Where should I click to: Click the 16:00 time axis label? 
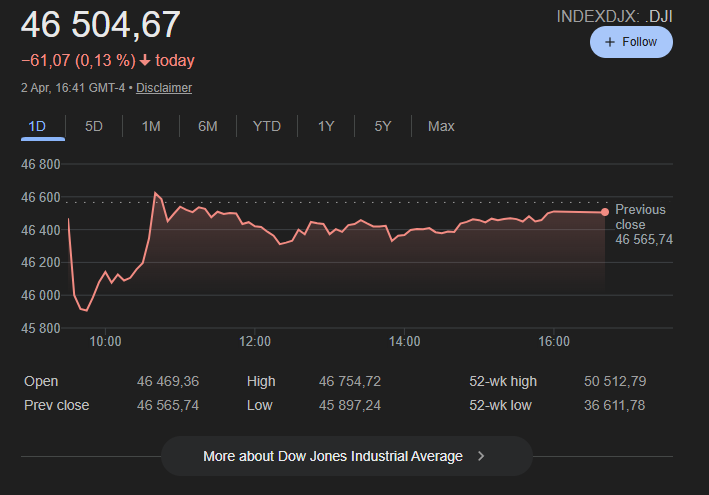pos(554,341)
